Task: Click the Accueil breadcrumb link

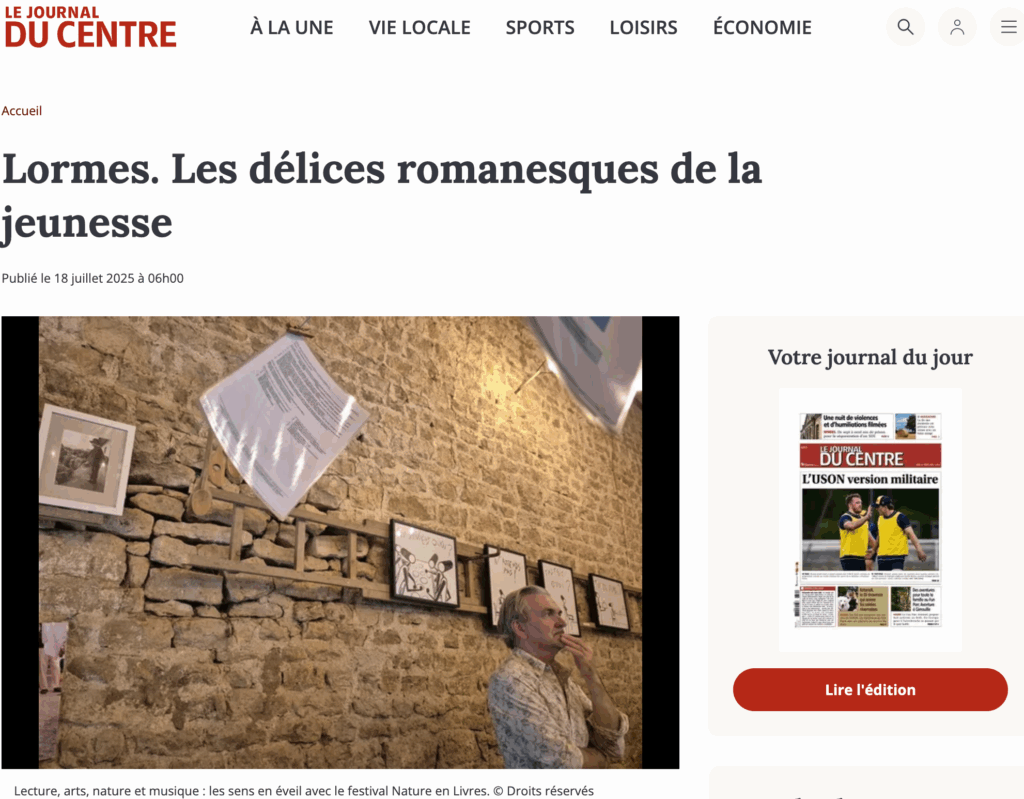Action: 22,110
